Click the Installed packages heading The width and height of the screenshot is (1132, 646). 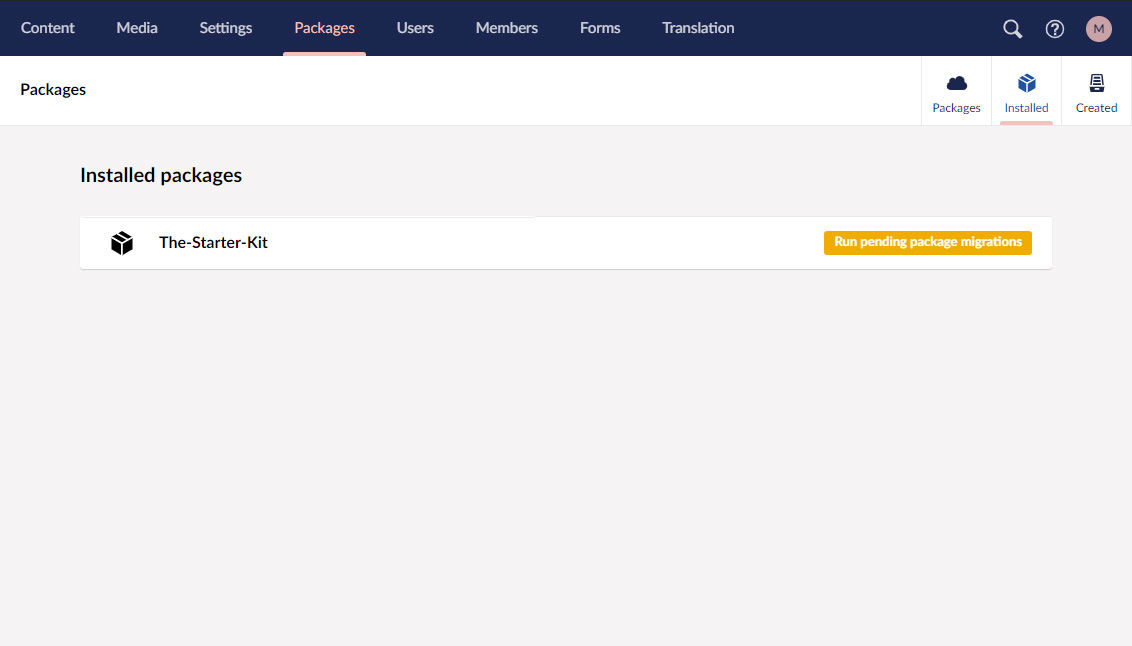tap(161, 175)
